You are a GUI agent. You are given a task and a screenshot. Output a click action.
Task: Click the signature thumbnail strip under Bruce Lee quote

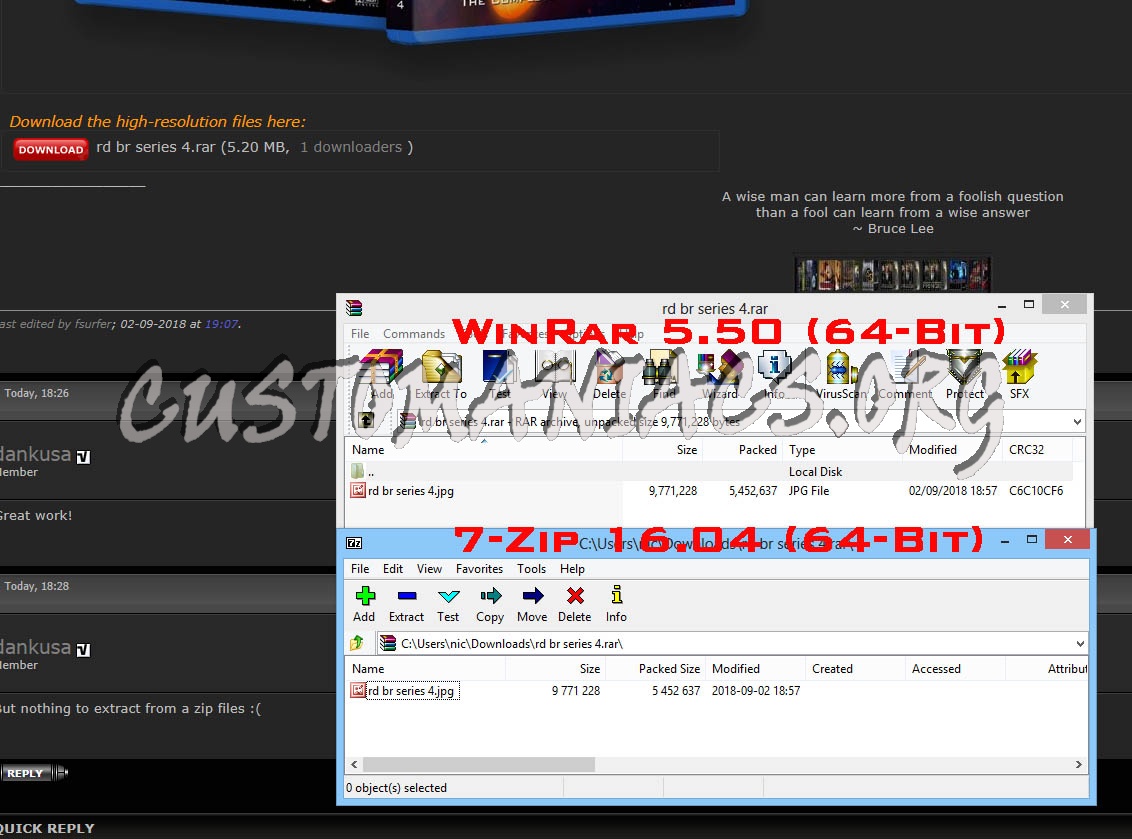click(x=892, y=274)
